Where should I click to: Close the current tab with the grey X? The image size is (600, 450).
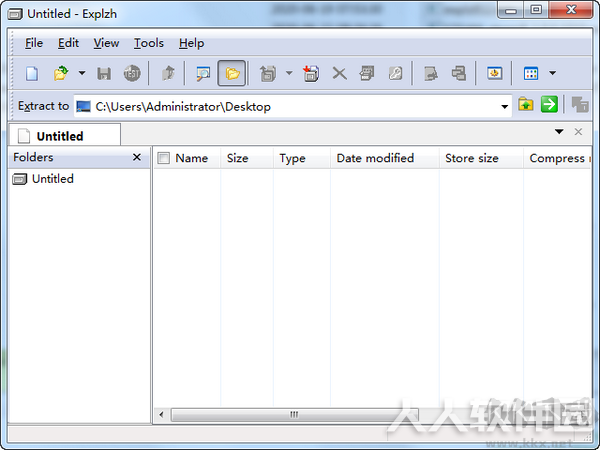(x=578, y=132)
